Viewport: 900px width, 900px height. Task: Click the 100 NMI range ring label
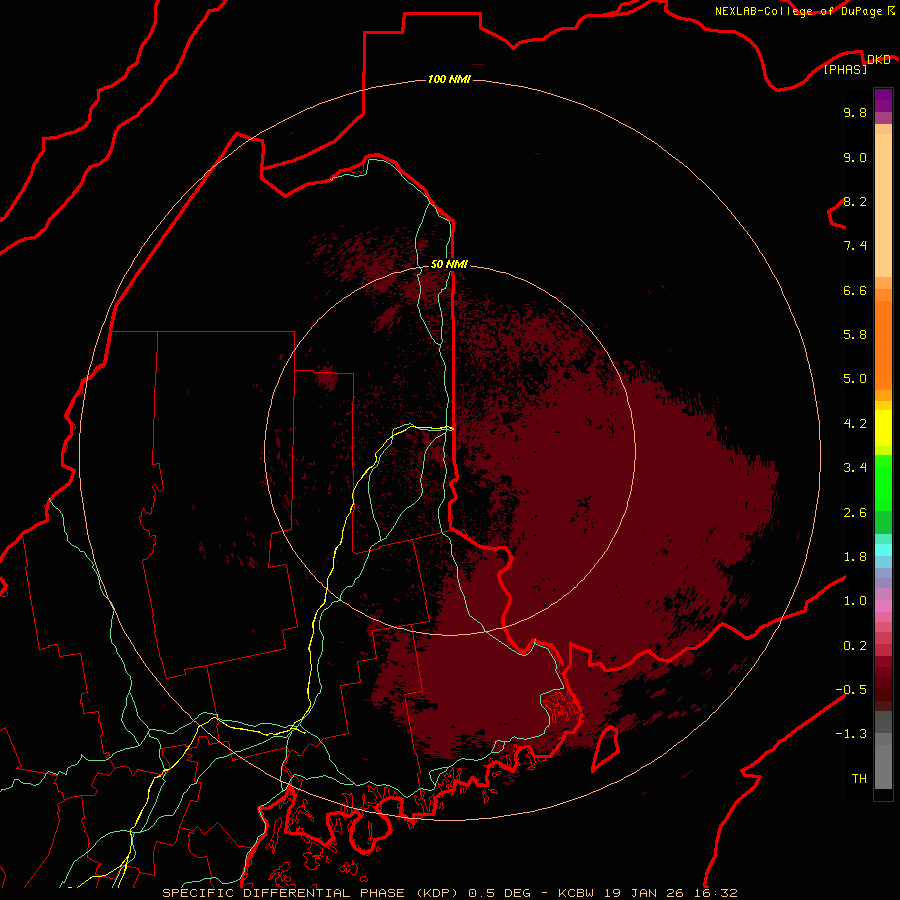click(449, 79)
